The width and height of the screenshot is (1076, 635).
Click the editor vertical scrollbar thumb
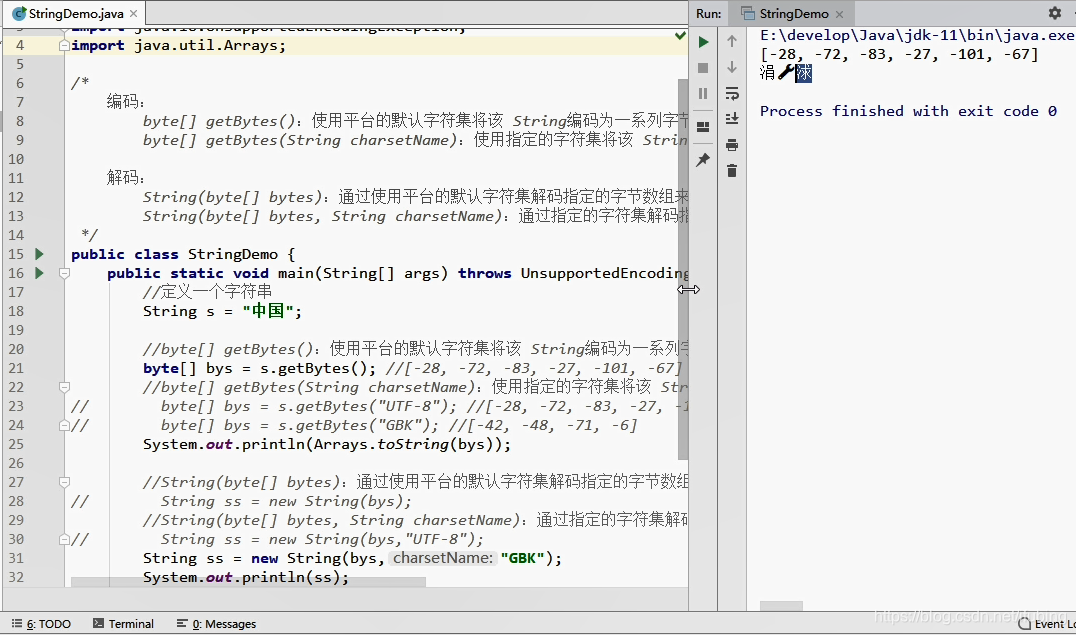tap(682, 269)
